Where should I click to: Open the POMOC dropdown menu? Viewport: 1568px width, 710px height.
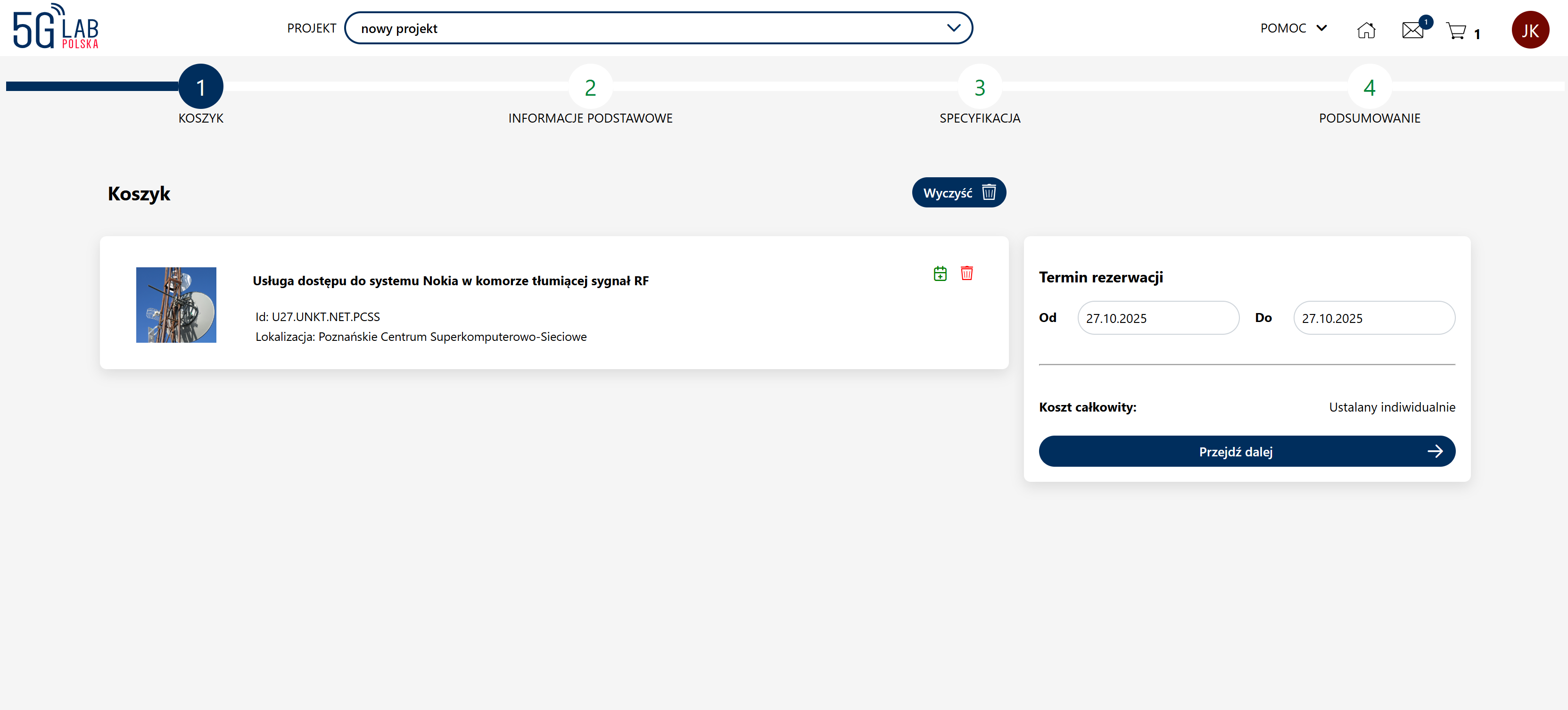pyautogui.click(x=1294, y=28)
